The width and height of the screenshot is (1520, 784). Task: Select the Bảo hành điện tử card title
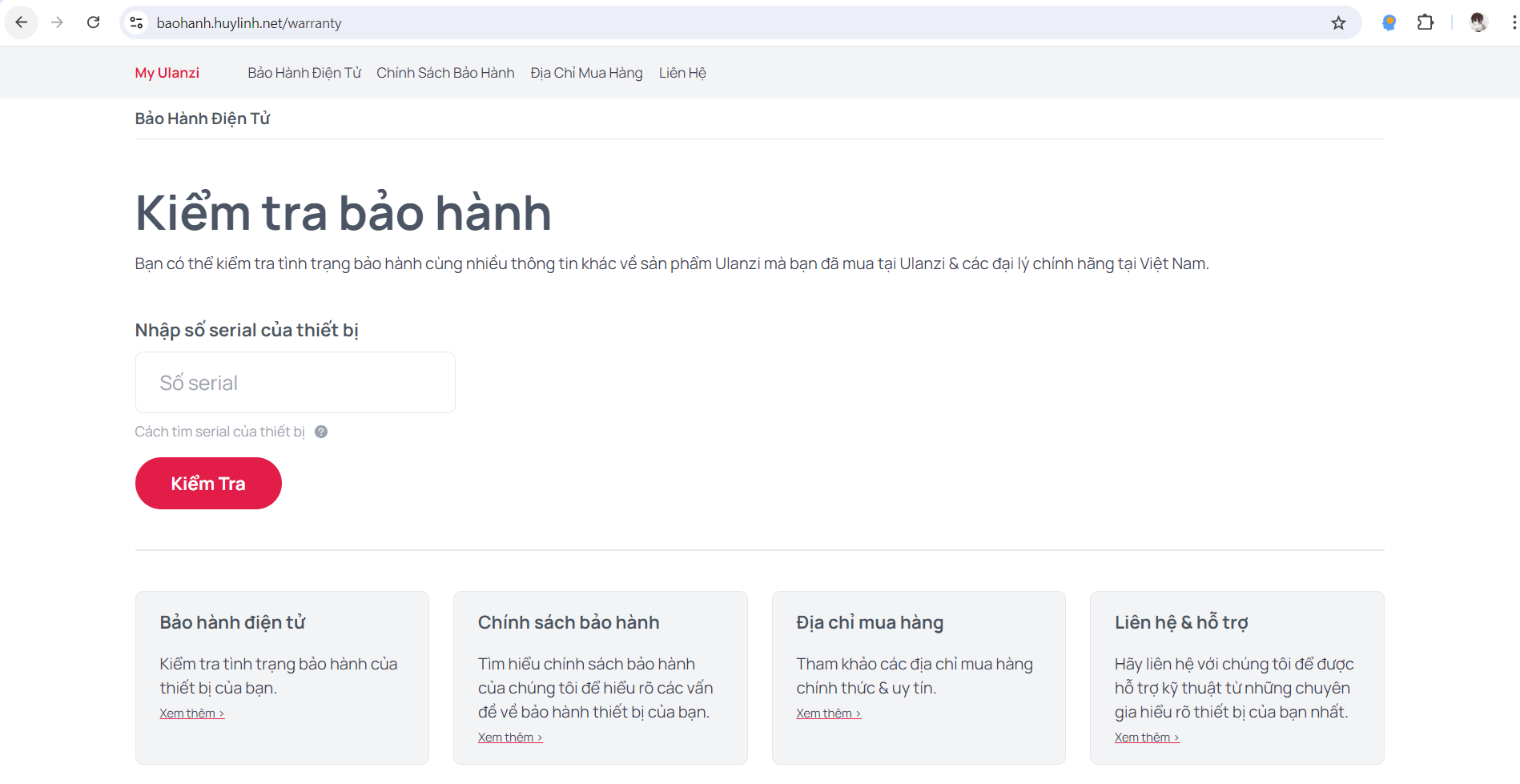pyautogui.click(x=233, y=622)
